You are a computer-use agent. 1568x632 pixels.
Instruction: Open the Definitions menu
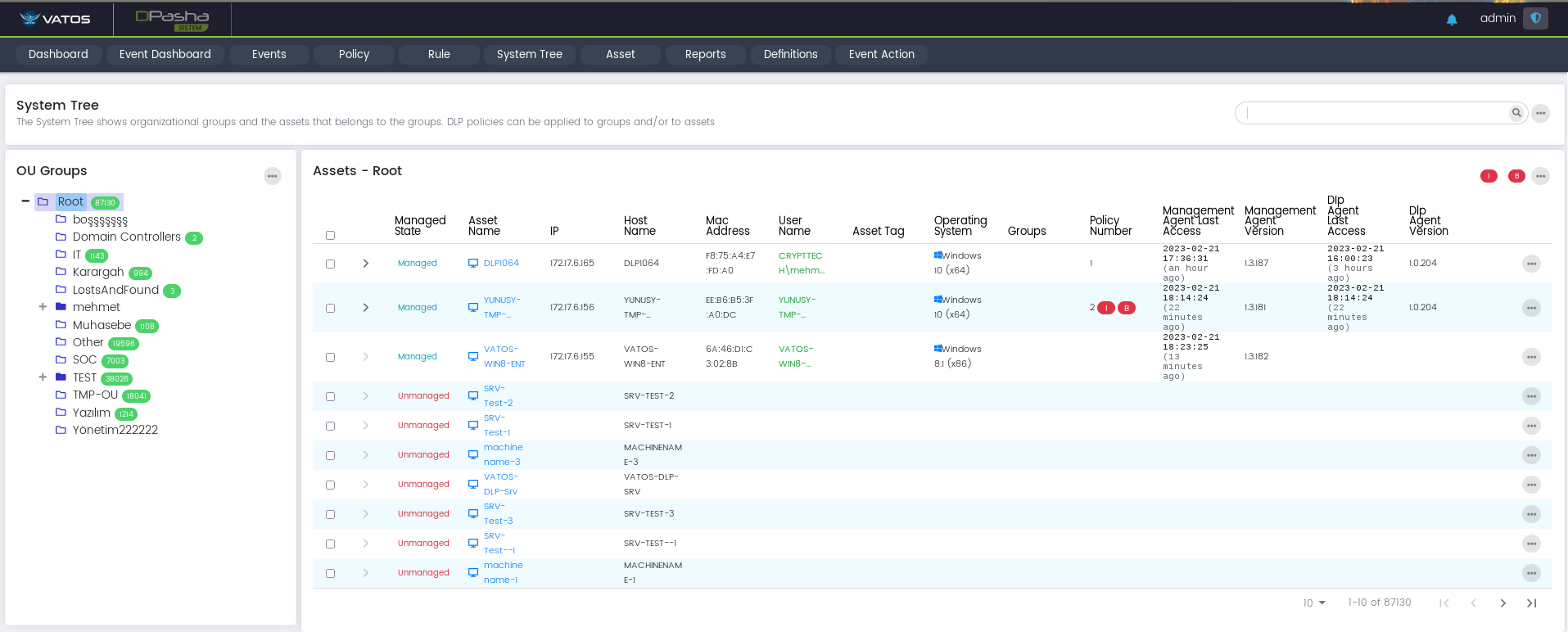tap(790, 54)
